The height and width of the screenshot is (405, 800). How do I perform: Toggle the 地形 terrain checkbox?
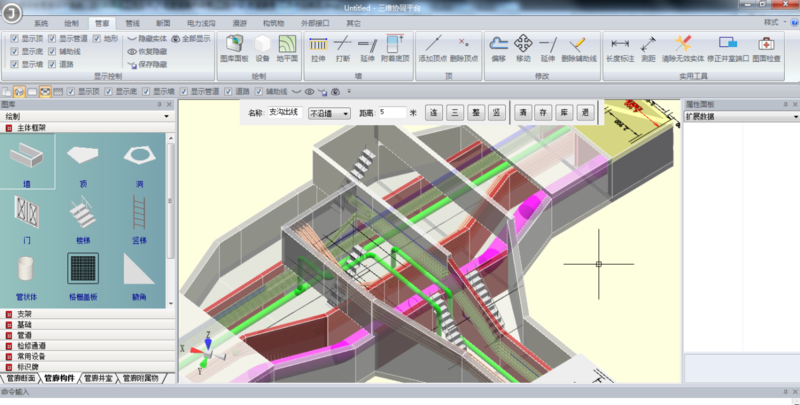[97, 38]
